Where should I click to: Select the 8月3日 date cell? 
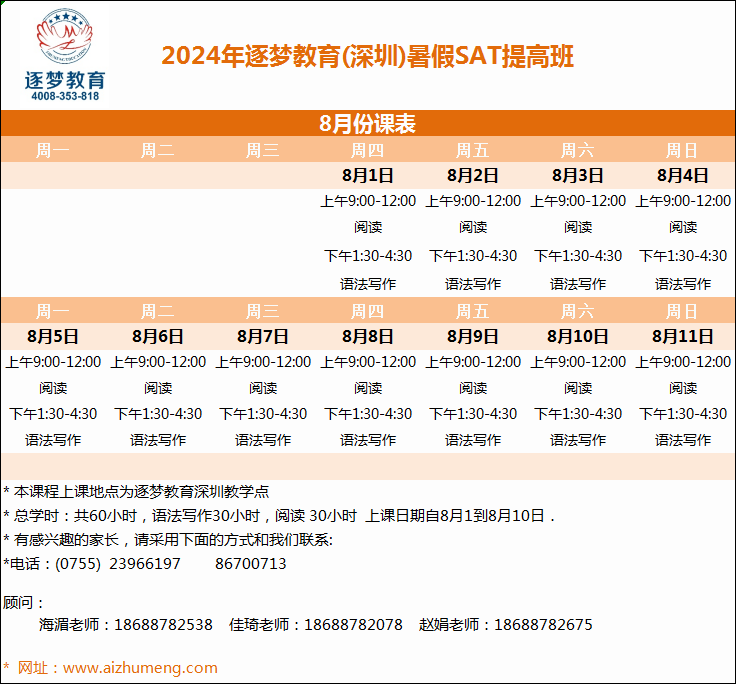[x=578, y=176]
